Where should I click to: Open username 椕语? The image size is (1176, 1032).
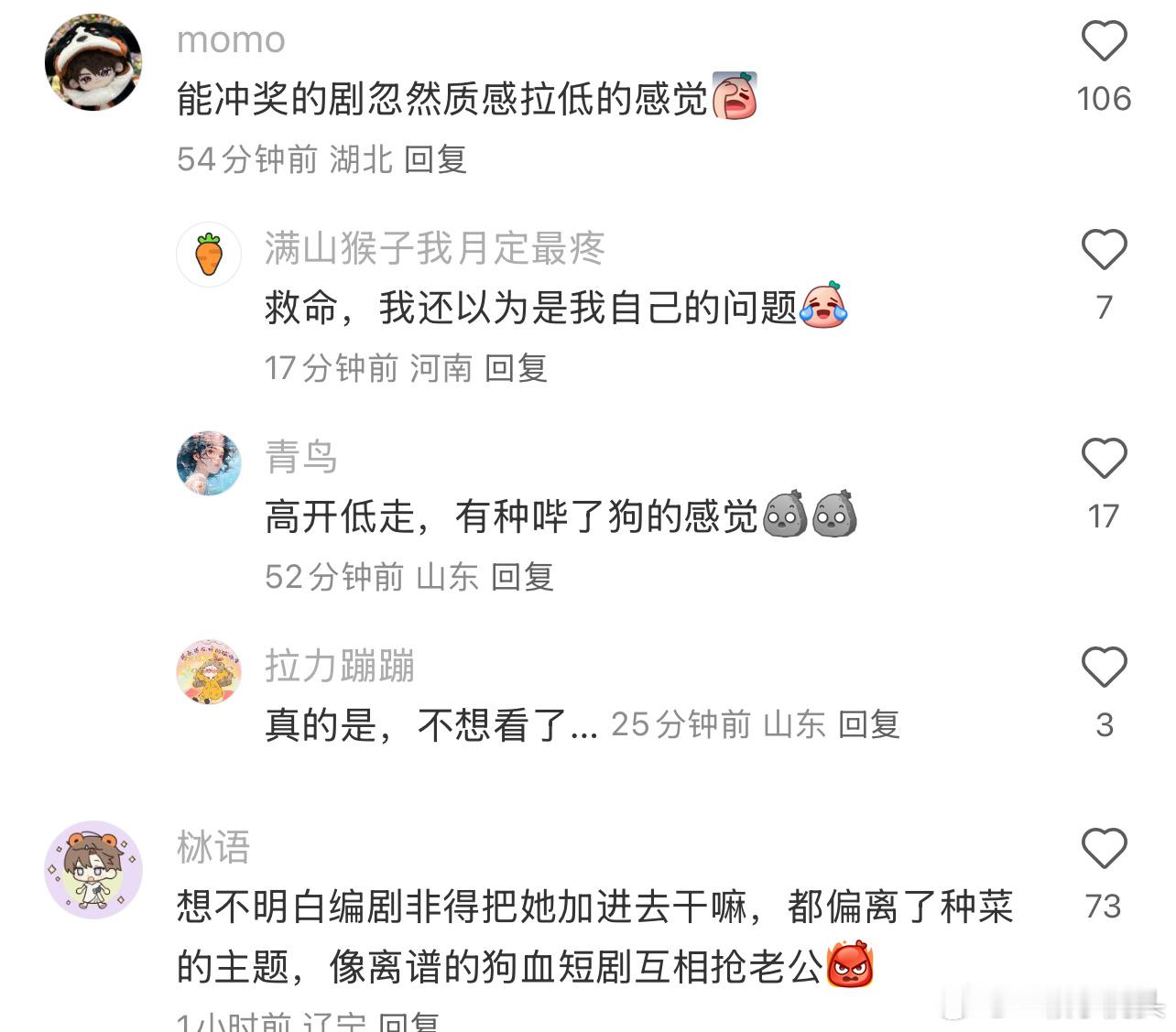click(x=213, y=847)
